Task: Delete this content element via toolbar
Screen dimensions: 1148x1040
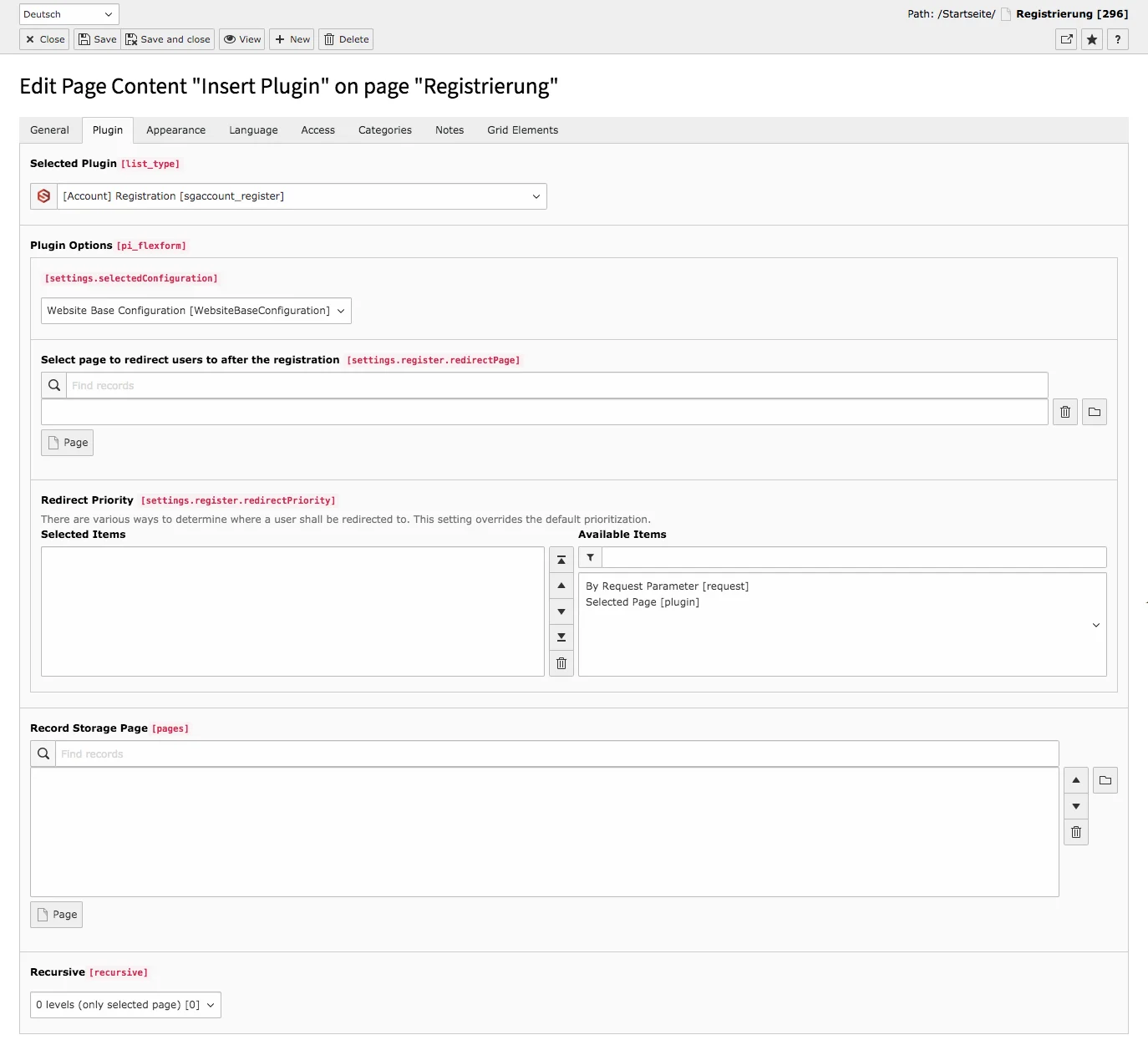Action: (345, 38)
